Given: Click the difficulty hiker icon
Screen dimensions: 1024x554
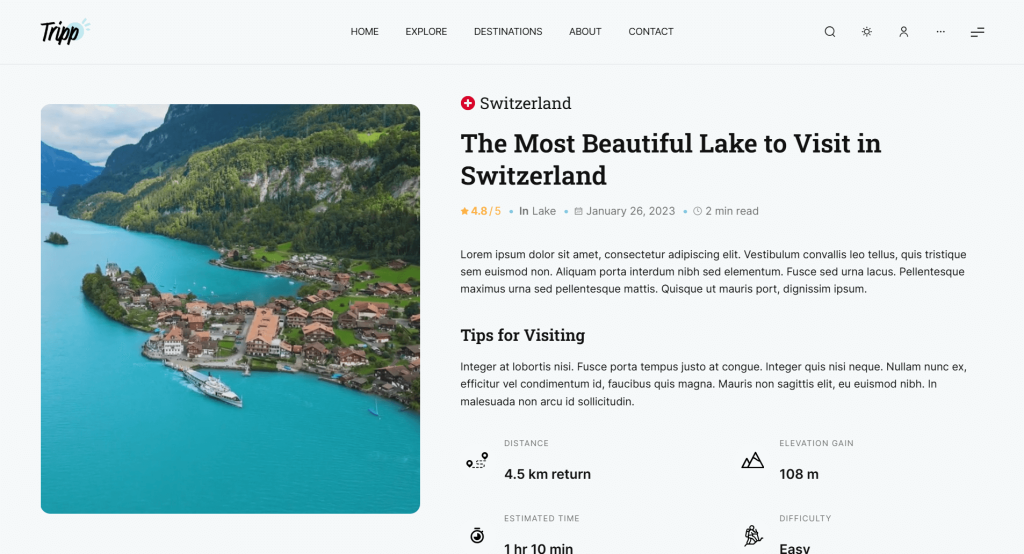Looking at the screenshot, I should click(x=753, y=536).
